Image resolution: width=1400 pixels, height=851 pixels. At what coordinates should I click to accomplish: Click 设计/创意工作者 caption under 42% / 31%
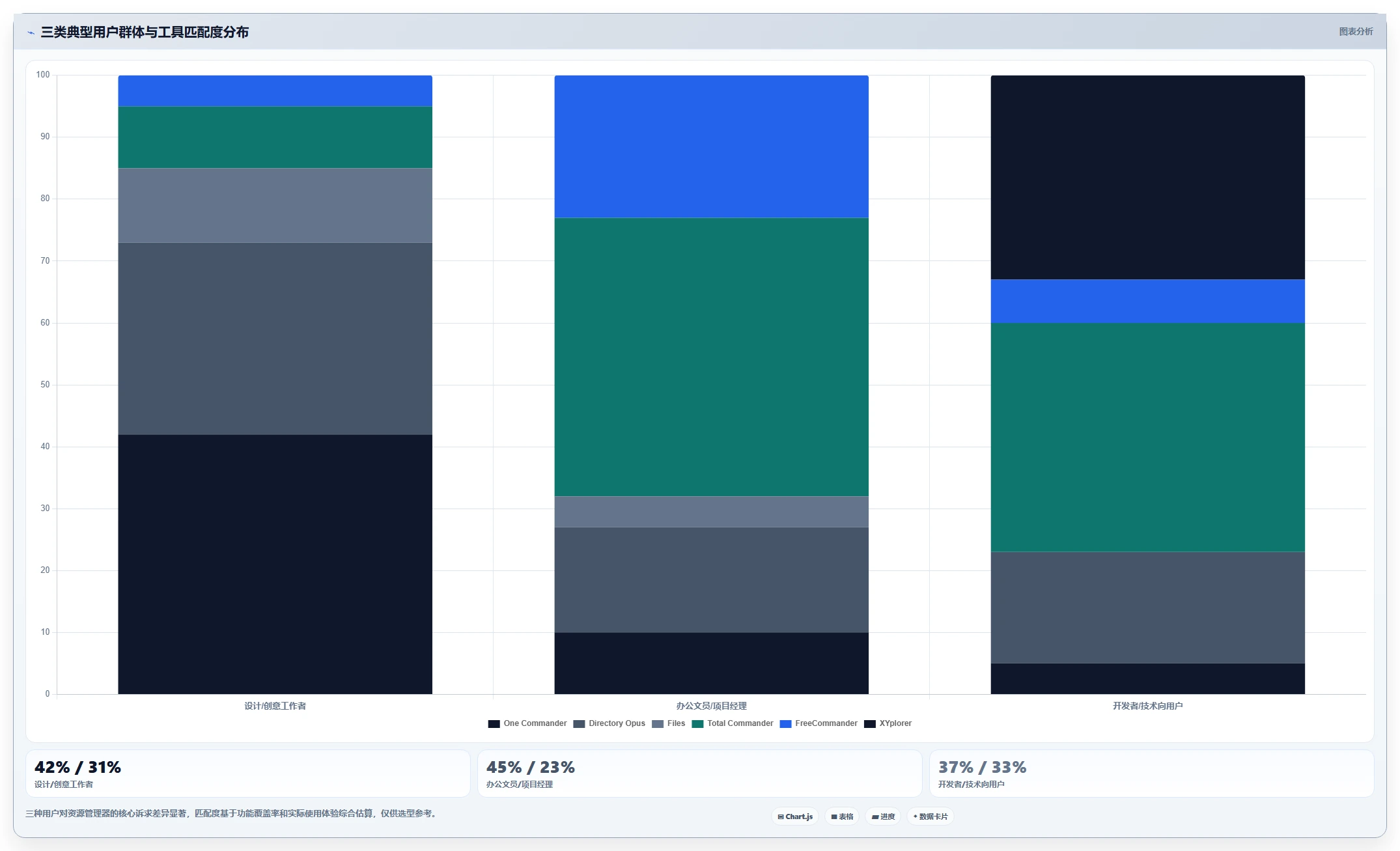pyautogui.click(x=64, y=785)
